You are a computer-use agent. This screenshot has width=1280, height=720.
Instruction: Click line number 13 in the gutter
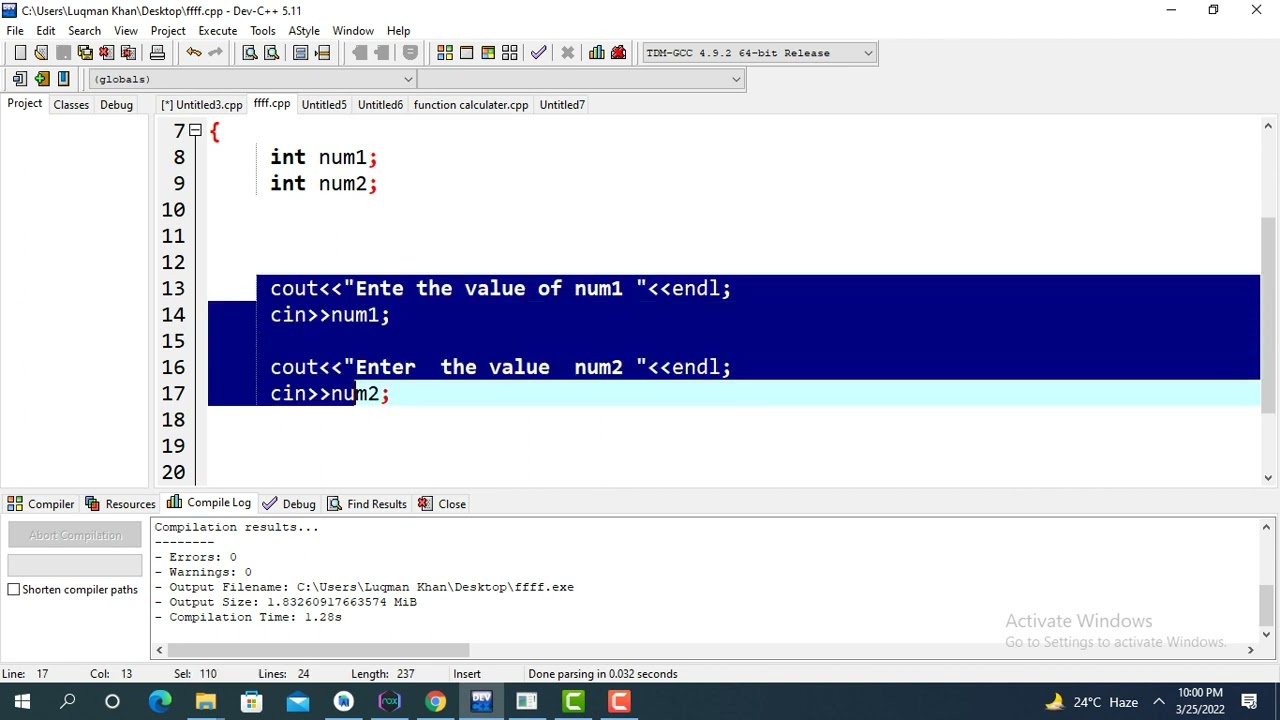click(173, 289)
